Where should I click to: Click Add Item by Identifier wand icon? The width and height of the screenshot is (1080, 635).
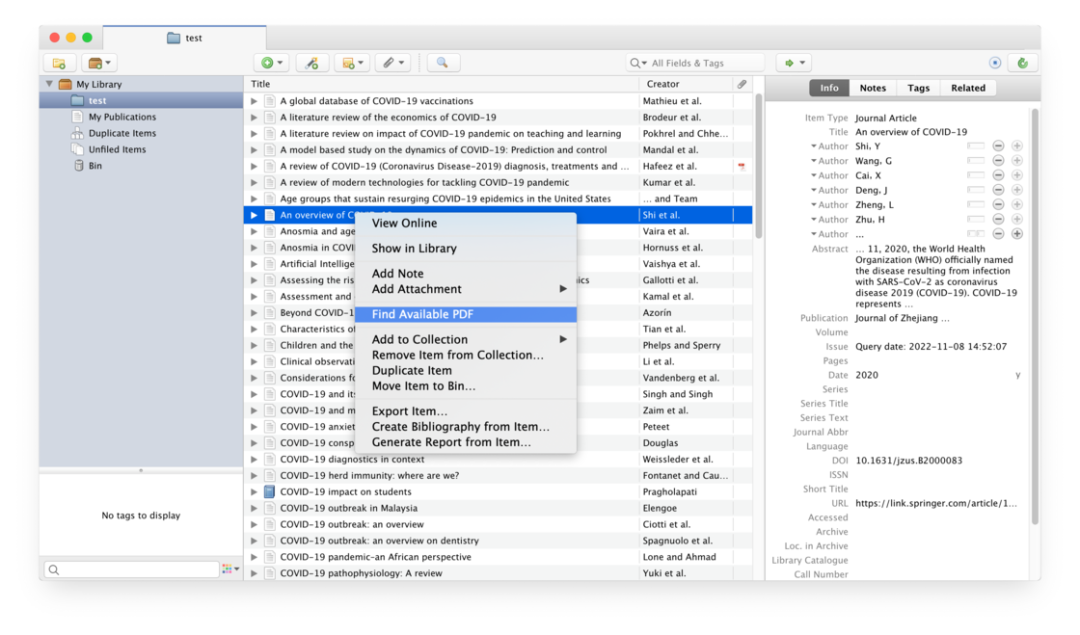pyautogui.click(x=312, y=63)
